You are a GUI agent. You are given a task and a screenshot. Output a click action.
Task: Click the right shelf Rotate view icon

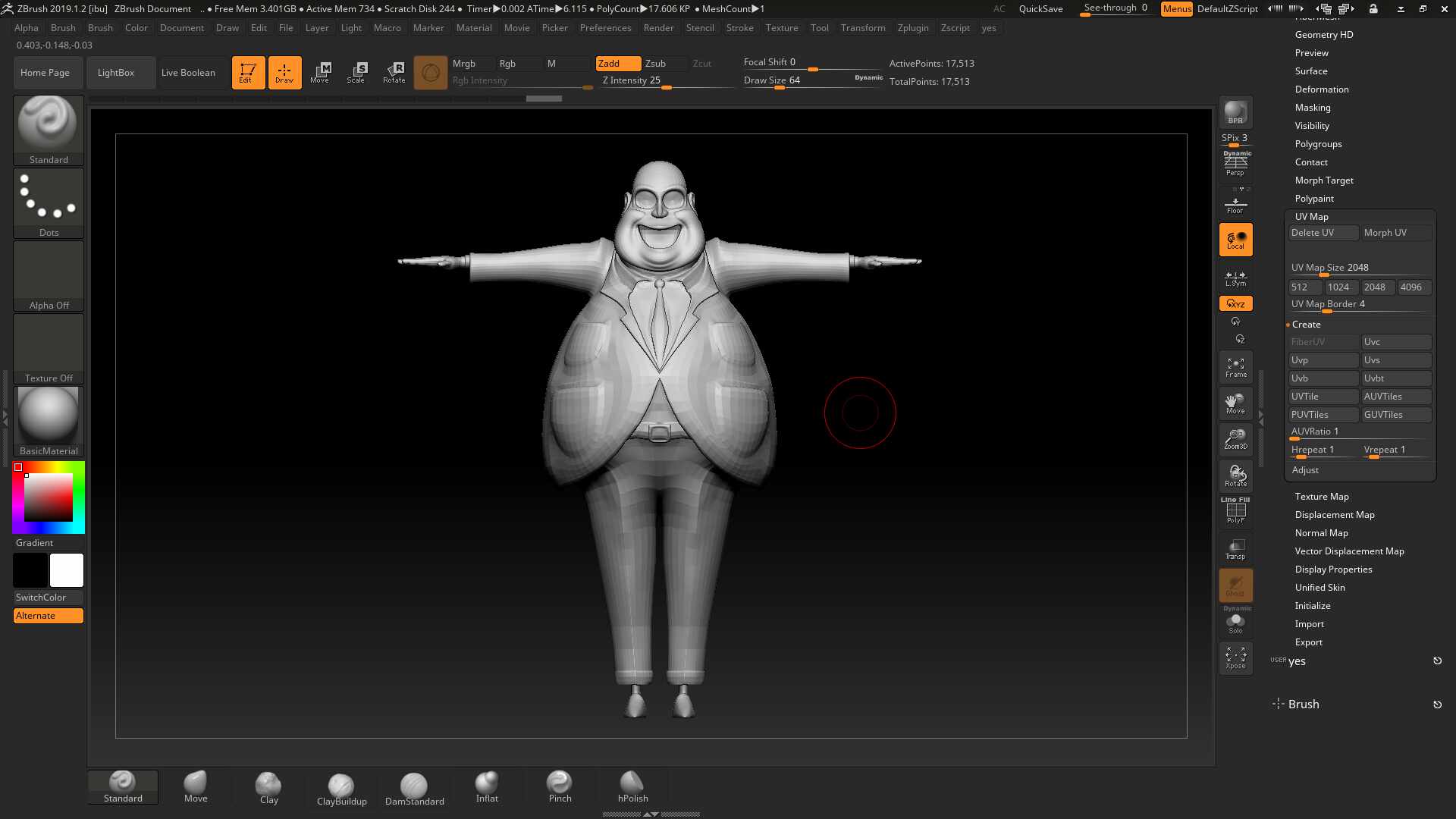tap(1235, 475)
